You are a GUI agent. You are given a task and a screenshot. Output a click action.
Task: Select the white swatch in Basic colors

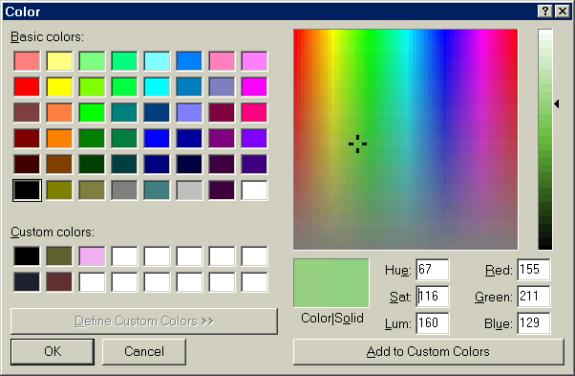254,190
